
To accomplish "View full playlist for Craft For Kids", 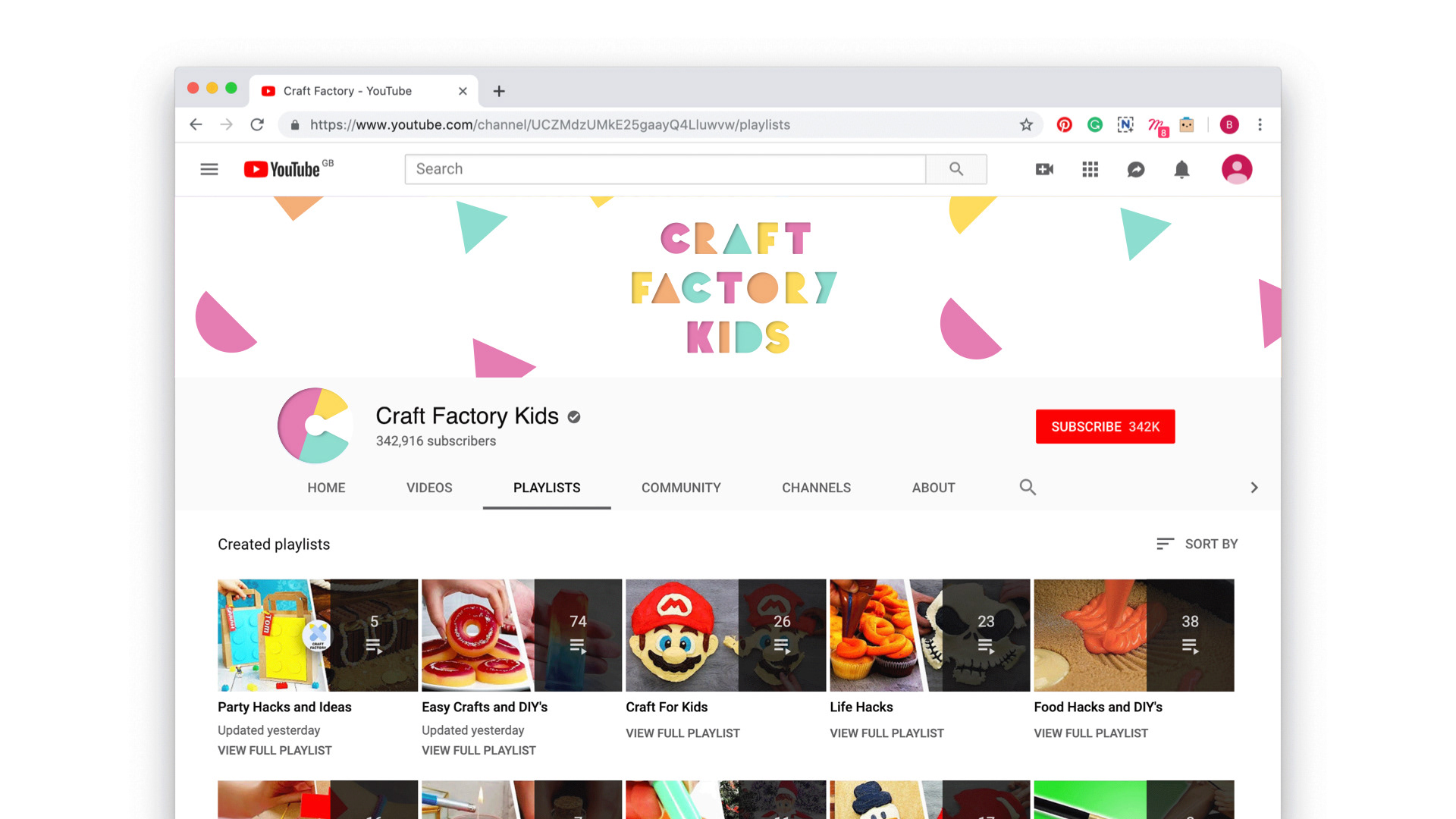I will 682,733.
